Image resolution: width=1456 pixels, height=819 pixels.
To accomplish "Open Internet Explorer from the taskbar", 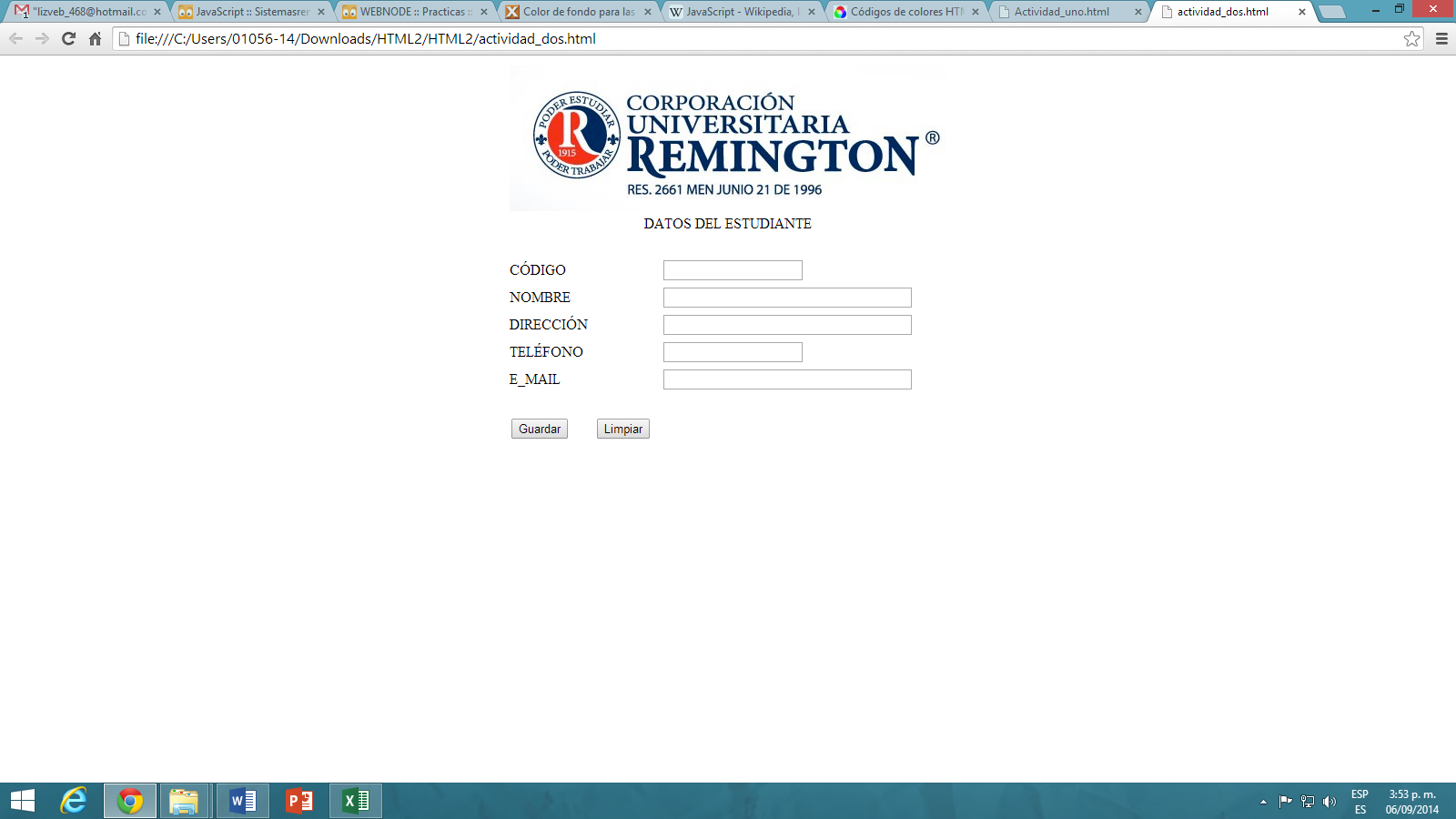I will click(x=74, y=801).
